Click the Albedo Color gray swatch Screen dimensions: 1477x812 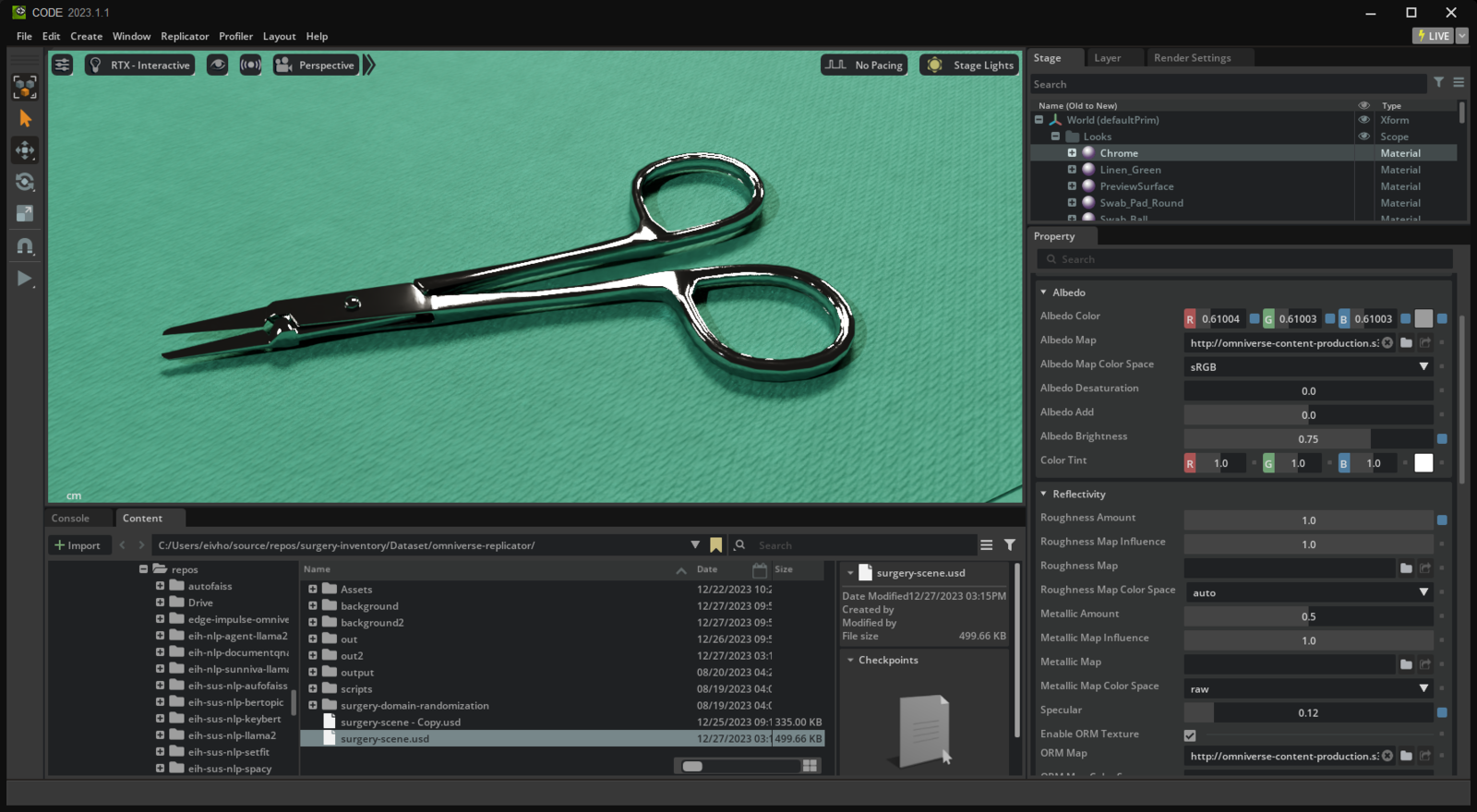(1423, 318)
